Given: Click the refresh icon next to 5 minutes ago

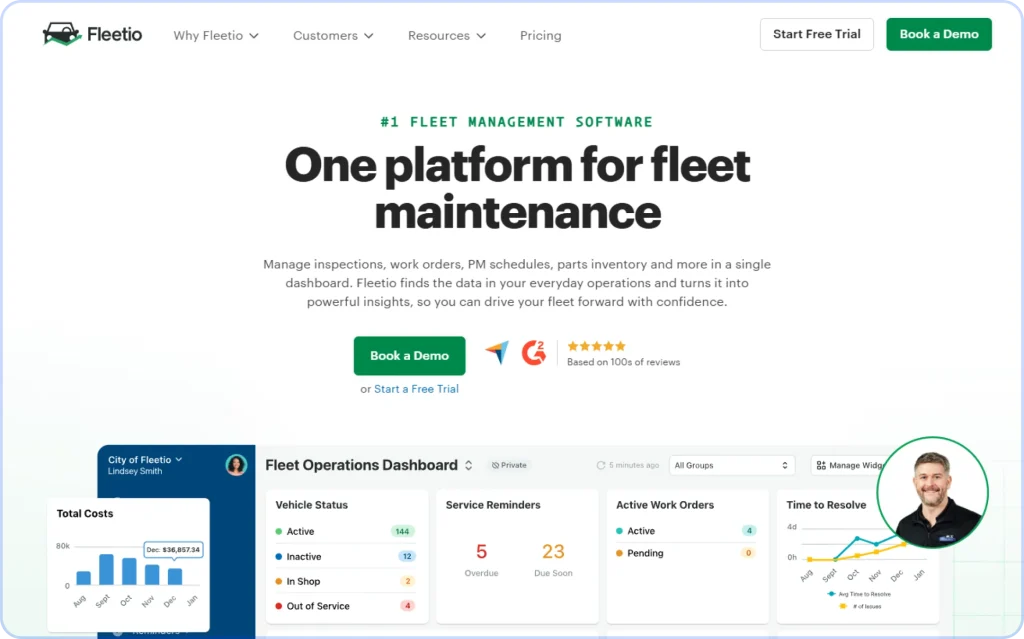Looking at the screenshot, I should tap(601, 465).
